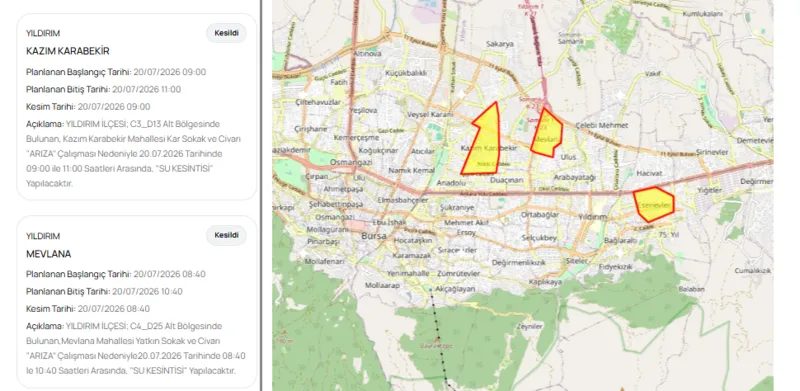Click start date 20/07/2026 08:40 in Mevlana card
The height and width of the screenshot is (391, 800).
(116, 274)
